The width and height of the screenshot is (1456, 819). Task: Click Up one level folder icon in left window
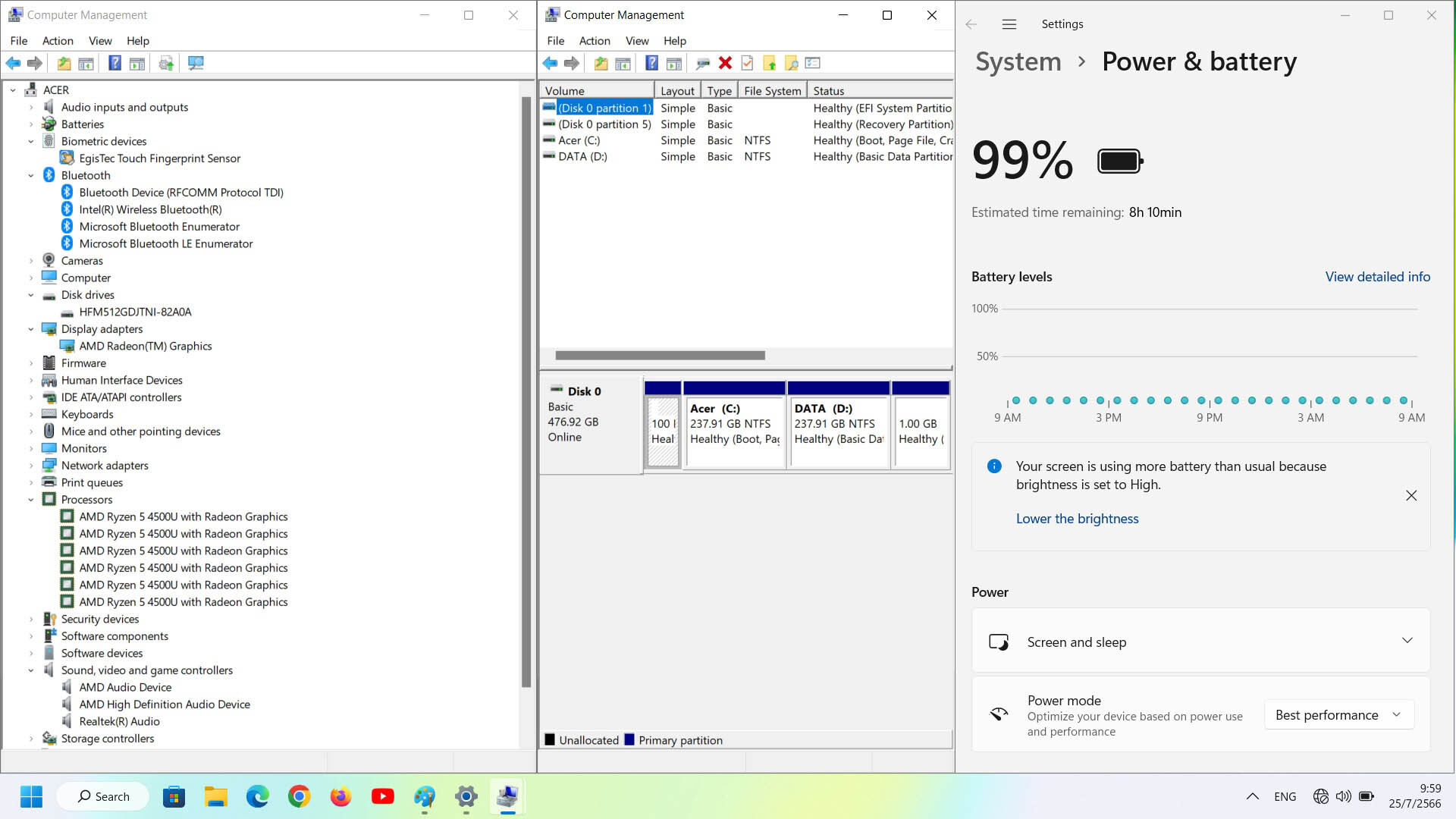click(64, 64)
